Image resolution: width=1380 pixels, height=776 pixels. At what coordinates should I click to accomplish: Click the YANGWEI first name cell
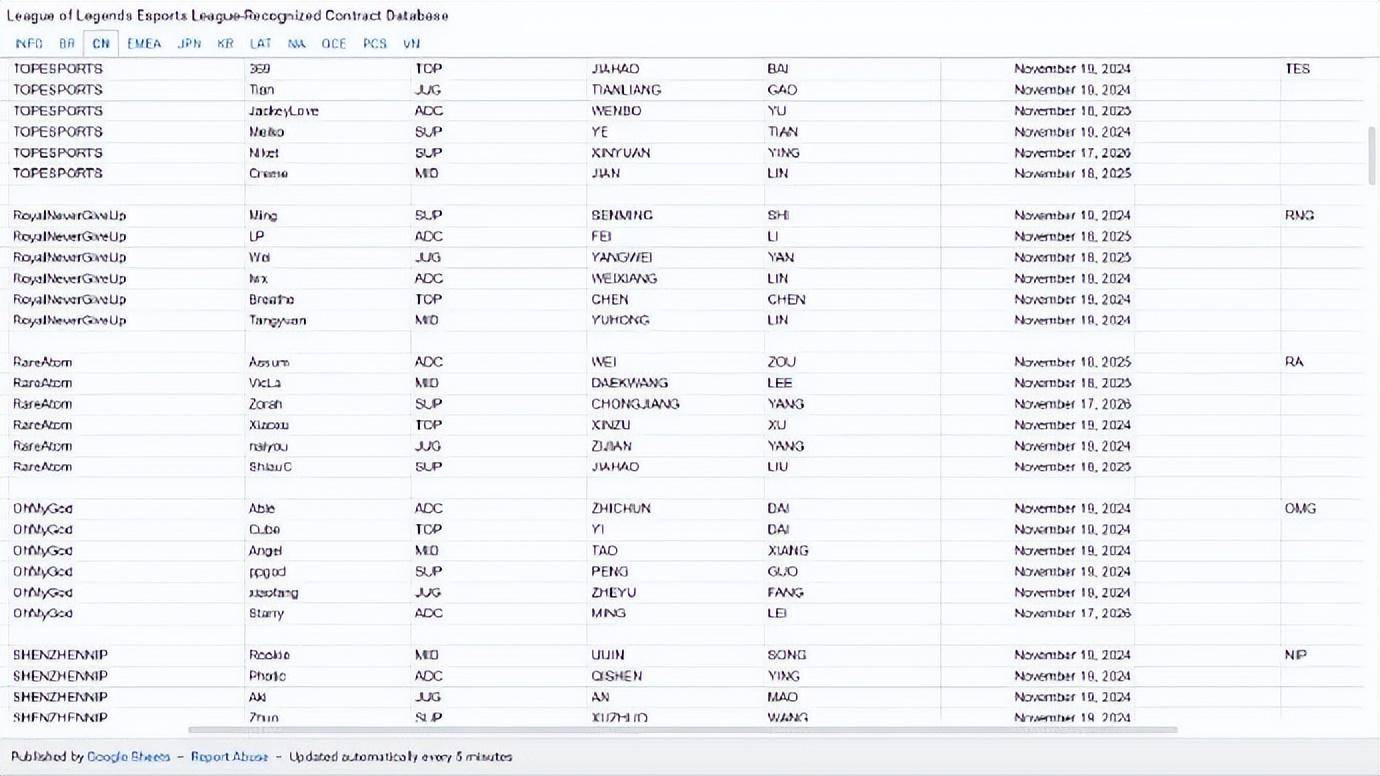point(622,257)
